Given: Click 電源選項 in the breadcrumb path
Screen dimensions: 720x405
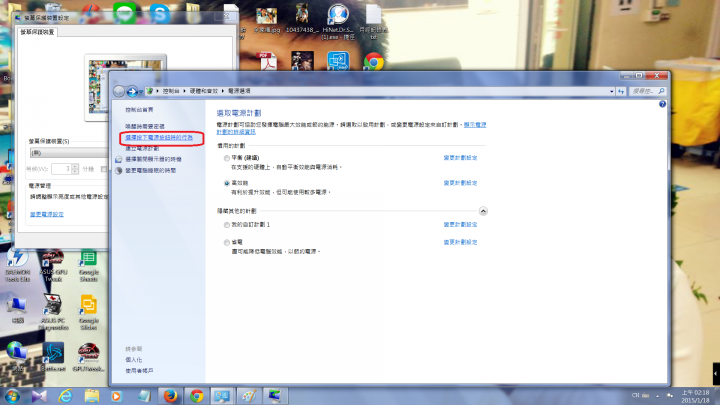Looking at the screenshot, I should pyautogui.click(x=239, y=91).
